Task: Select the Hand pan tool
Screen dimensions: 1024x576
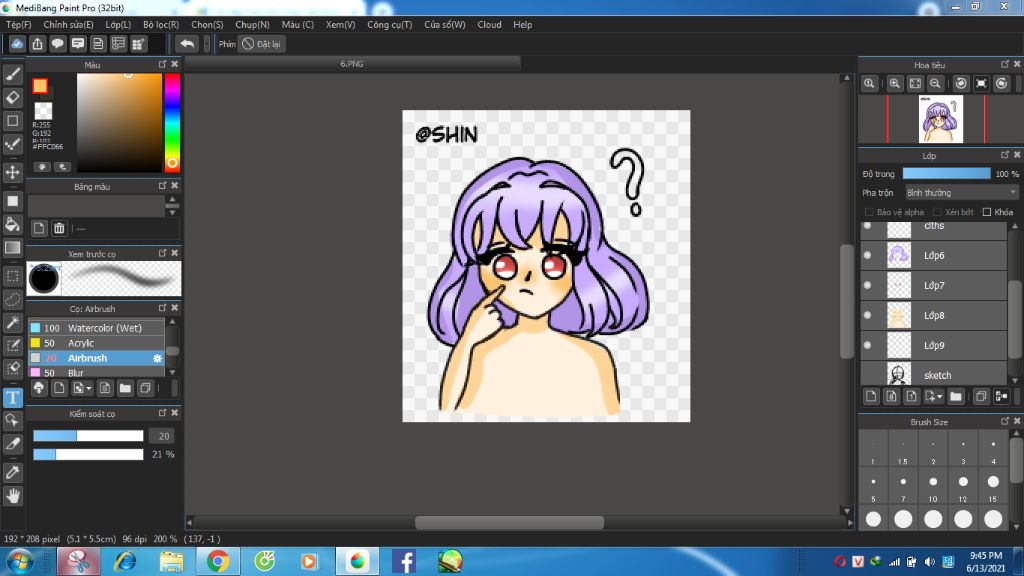Action: pos(12,496)
